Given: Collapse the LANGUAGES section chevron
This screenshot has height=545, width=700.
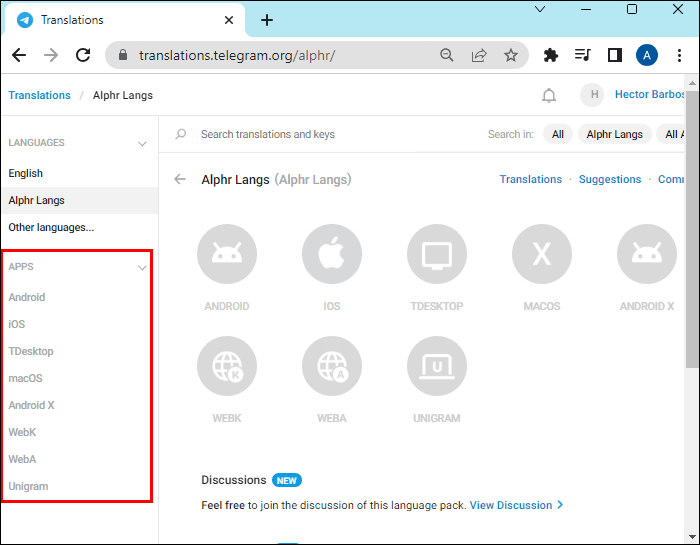Looking at the screenshot, I should [142, 144].
